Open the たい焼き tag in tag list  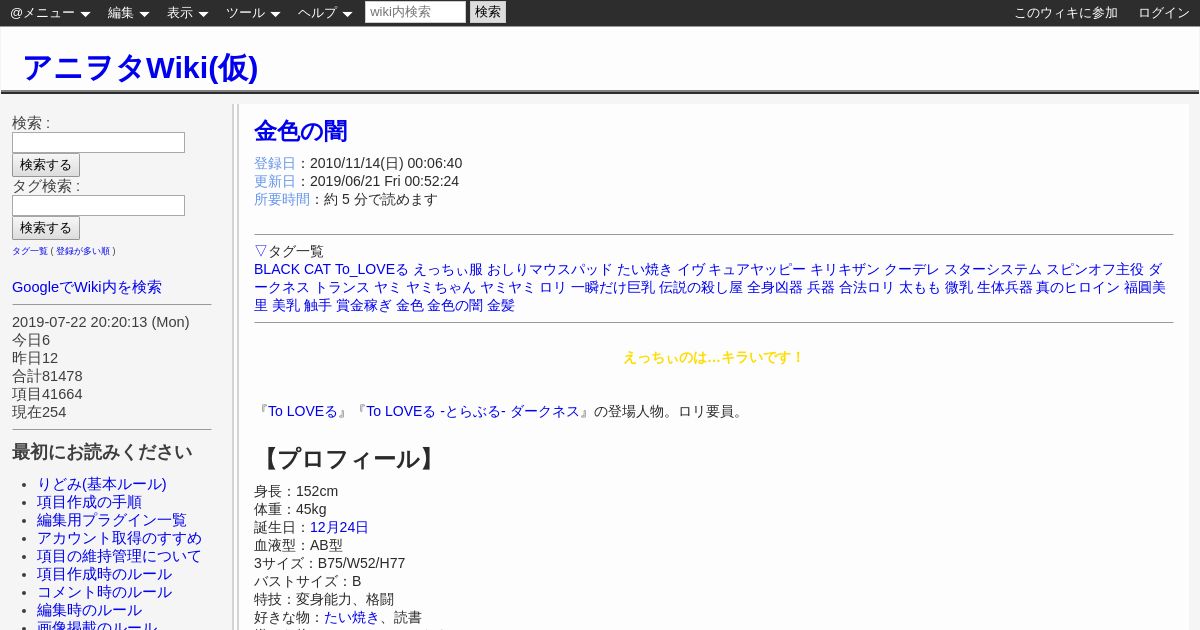tap(645, 269)
